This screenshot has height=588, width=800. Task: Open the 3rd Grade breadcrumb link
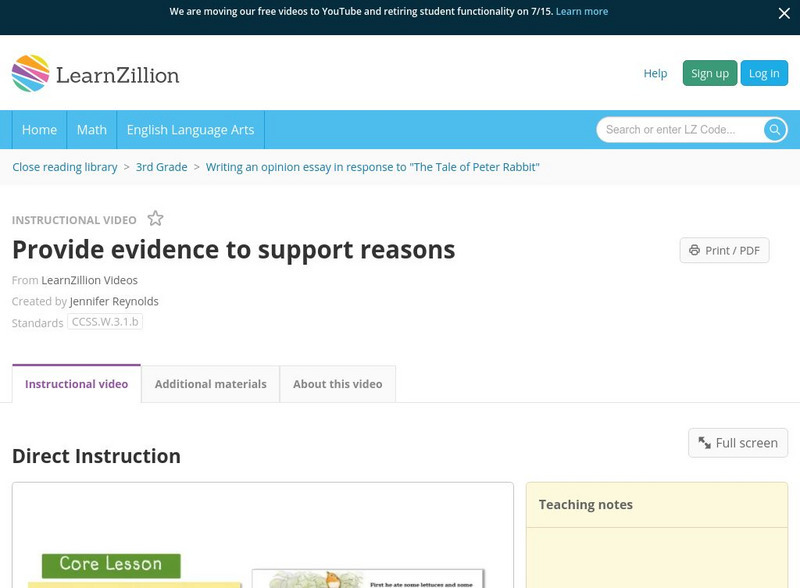(x=160, y=166)
